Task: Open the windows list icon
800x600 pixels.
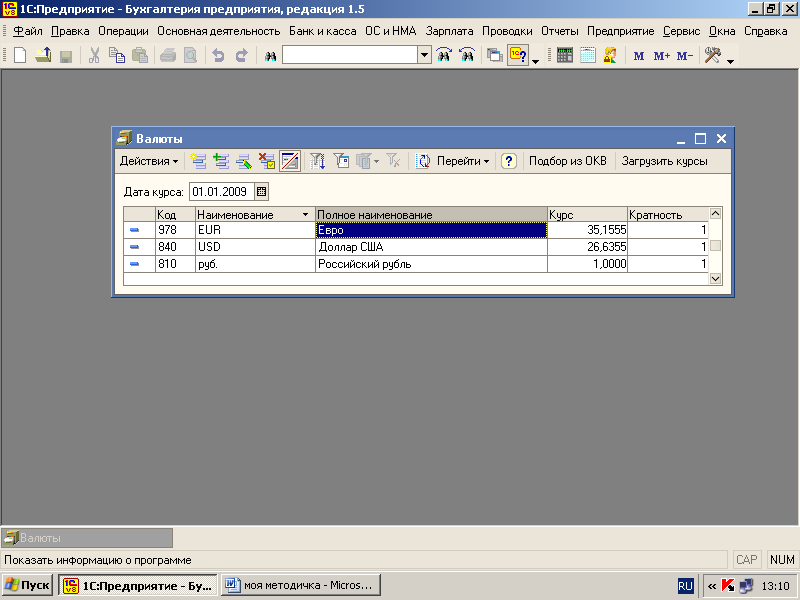Action: pyautogui.click(x=494, y=55)
